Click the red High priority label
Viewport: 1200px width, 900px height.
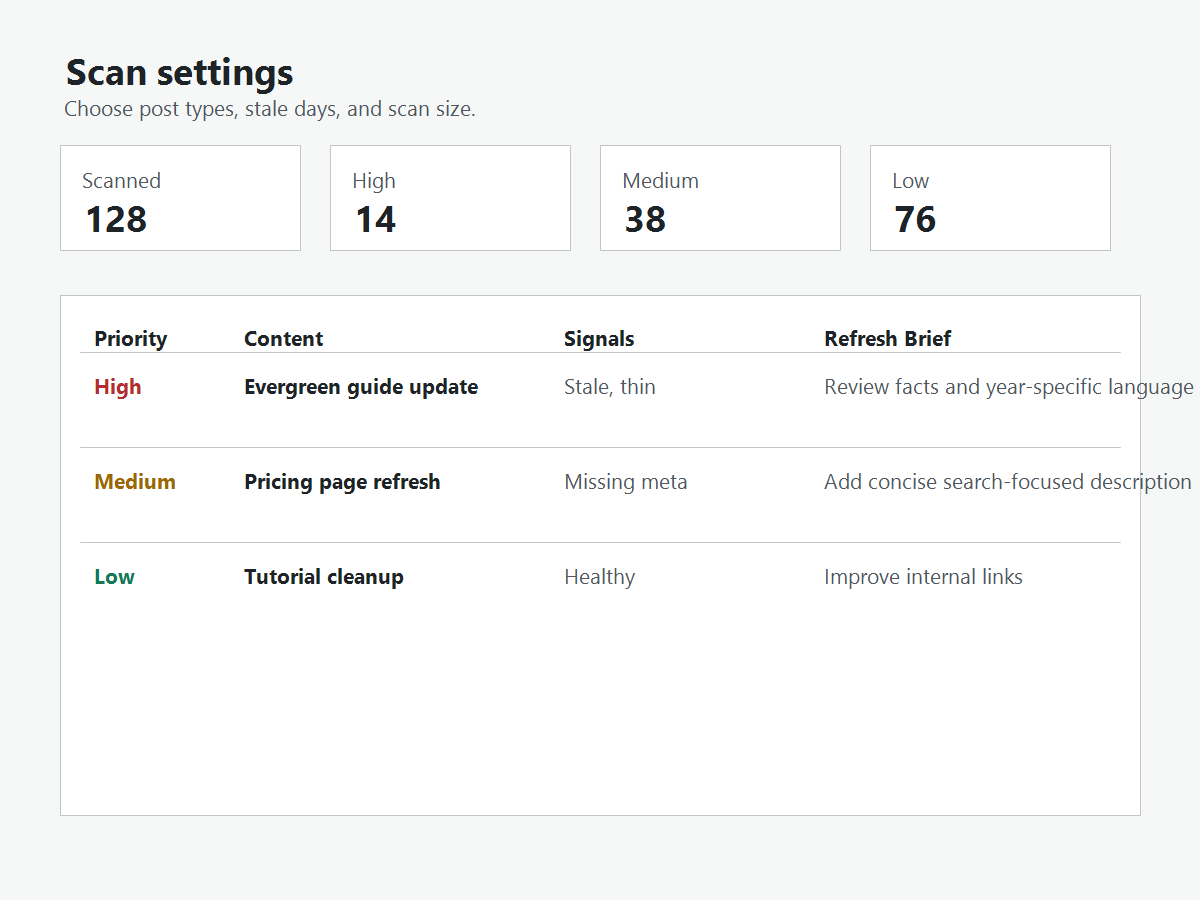(118, 387)
